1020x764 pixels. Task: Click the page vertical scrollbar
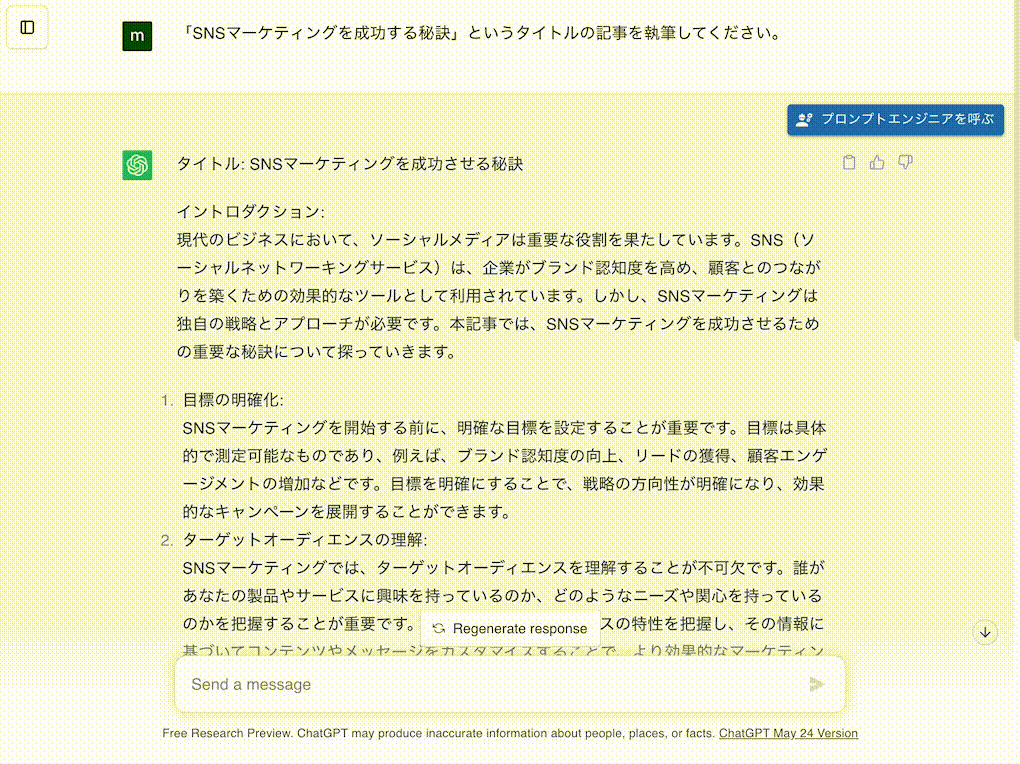coord(1015,169)
